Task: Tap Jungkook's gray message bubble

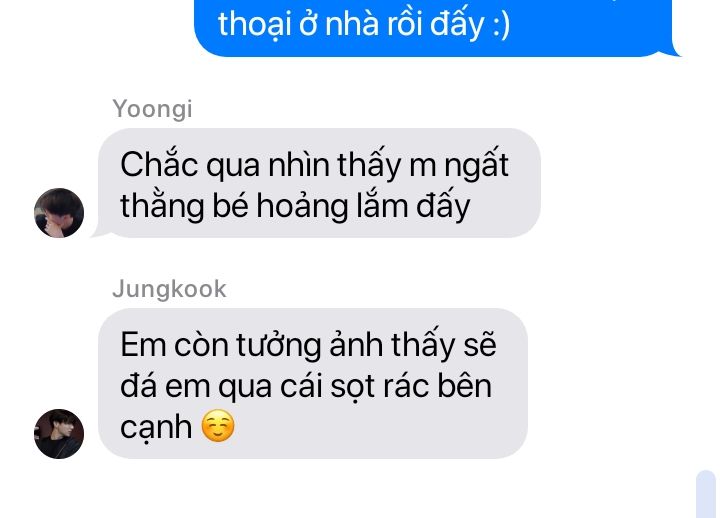Action: [x=313, y=383]
